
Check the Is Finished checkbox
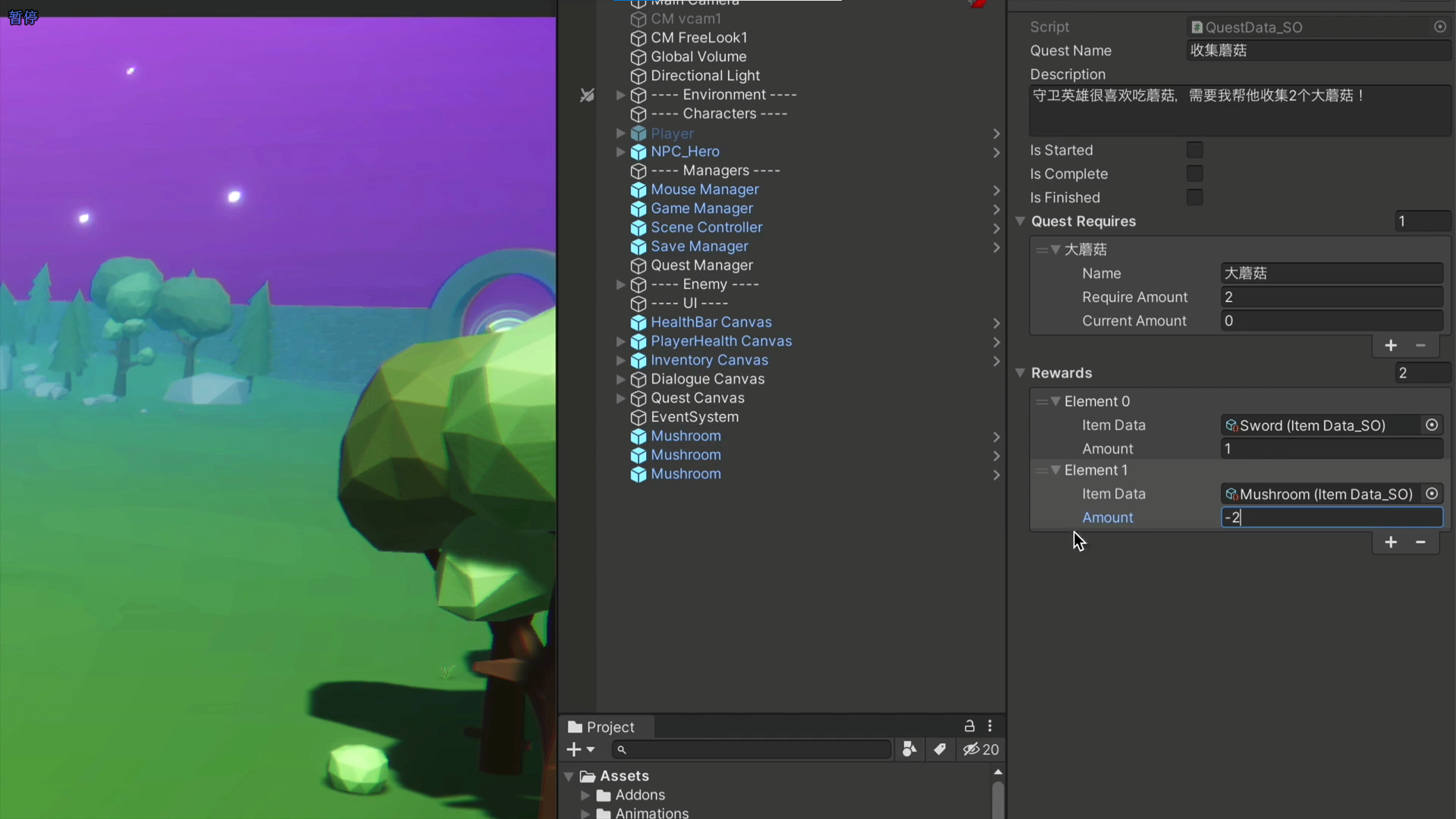pos(1194,197)
